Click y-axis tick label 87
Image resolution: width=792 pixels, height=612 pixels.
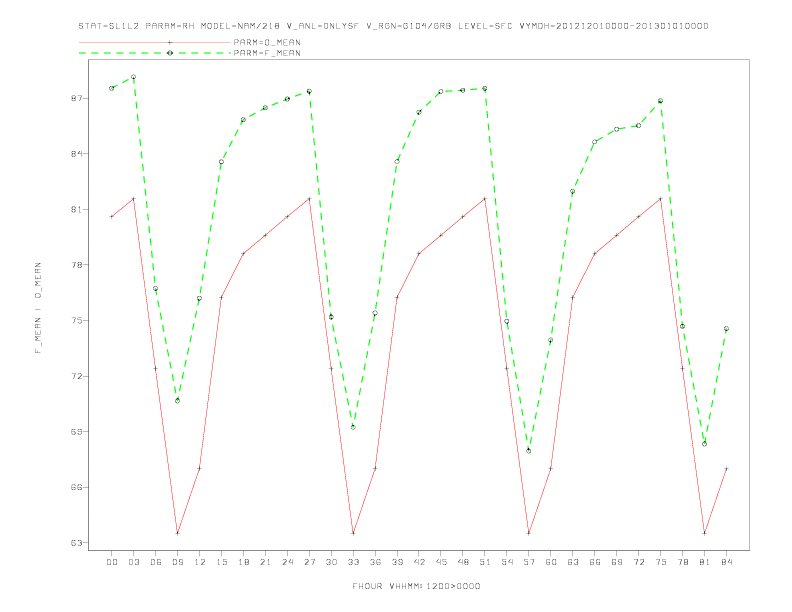(77, 98)
